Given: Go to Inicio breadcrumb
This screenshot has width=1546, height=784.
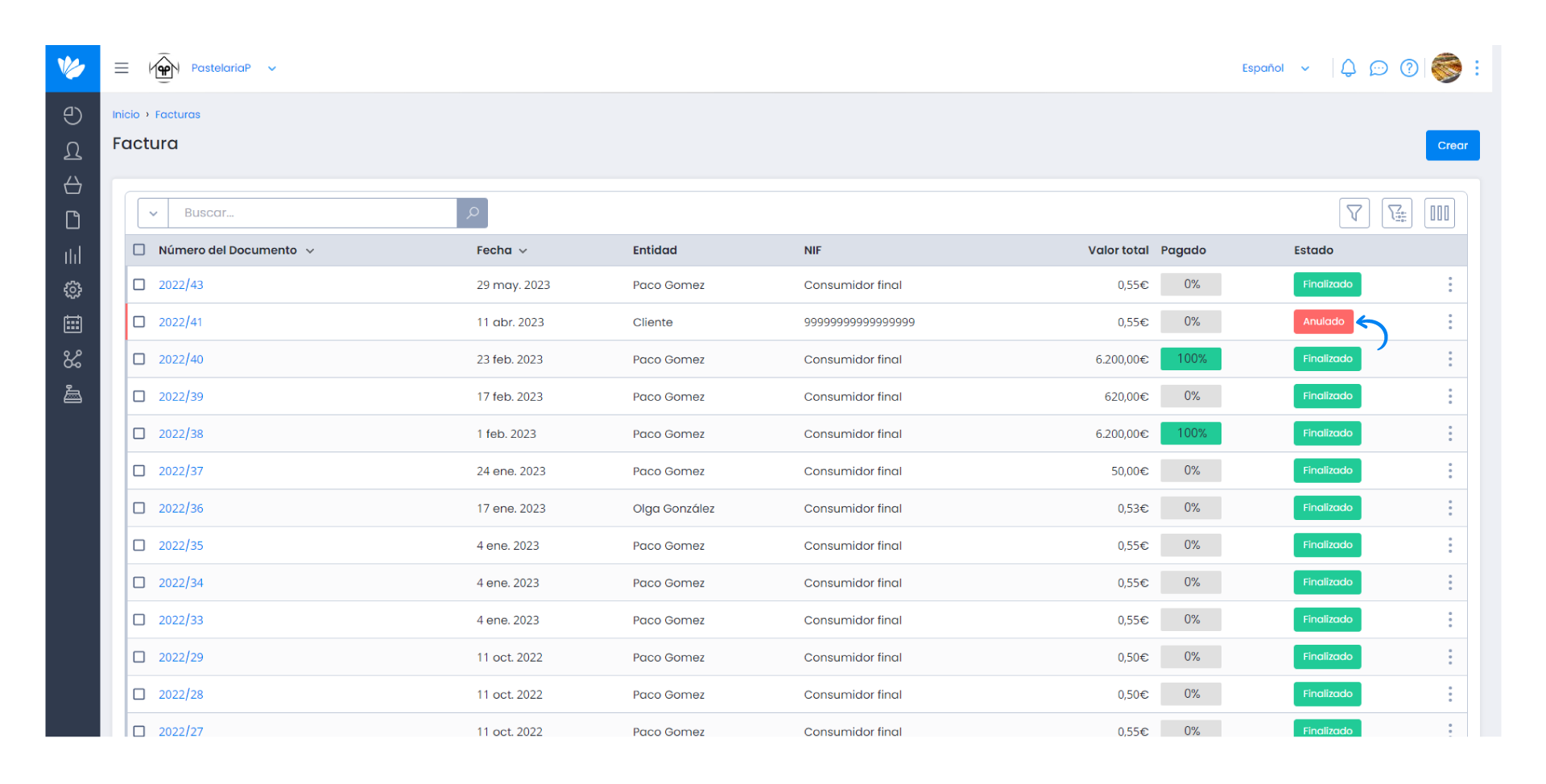Looking at the screenshot, I should coord(126,114).
